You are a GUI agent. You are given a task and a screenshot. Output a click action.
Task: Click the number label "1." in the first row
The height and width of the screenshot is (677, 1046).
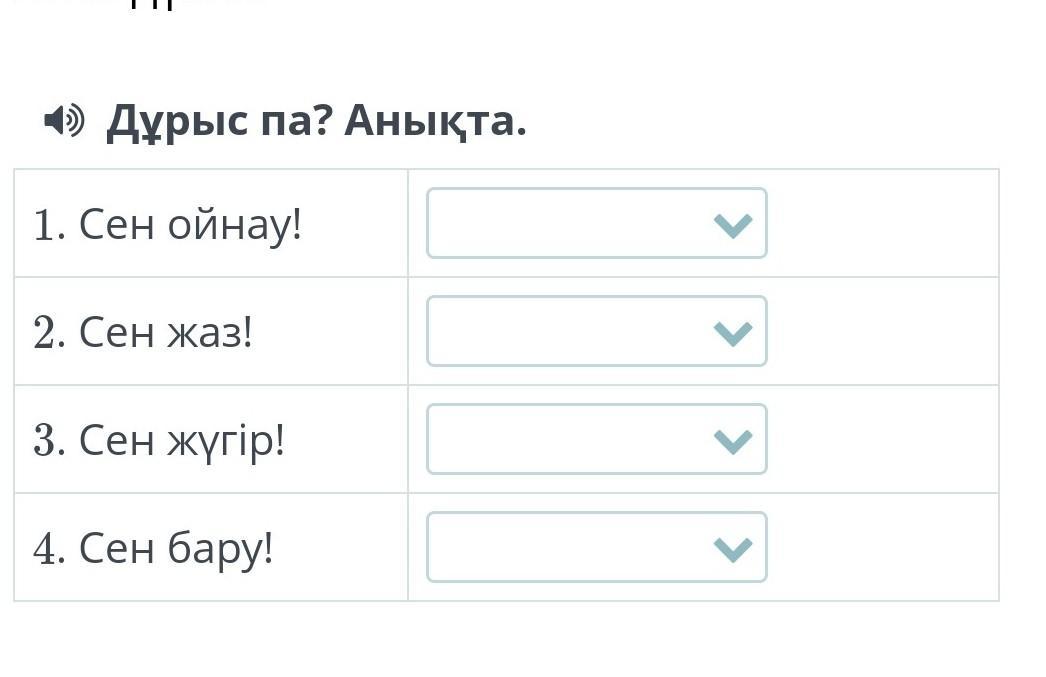tap(49, 225)
